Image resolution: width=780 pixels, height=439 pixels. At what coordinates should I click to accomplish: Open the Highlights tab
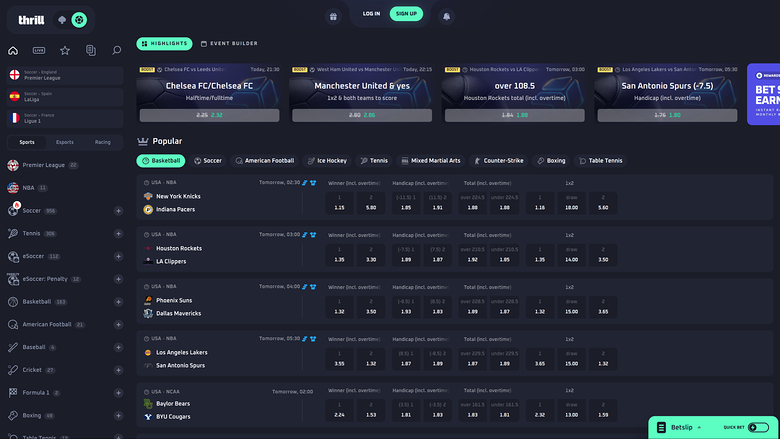(164, 44)
